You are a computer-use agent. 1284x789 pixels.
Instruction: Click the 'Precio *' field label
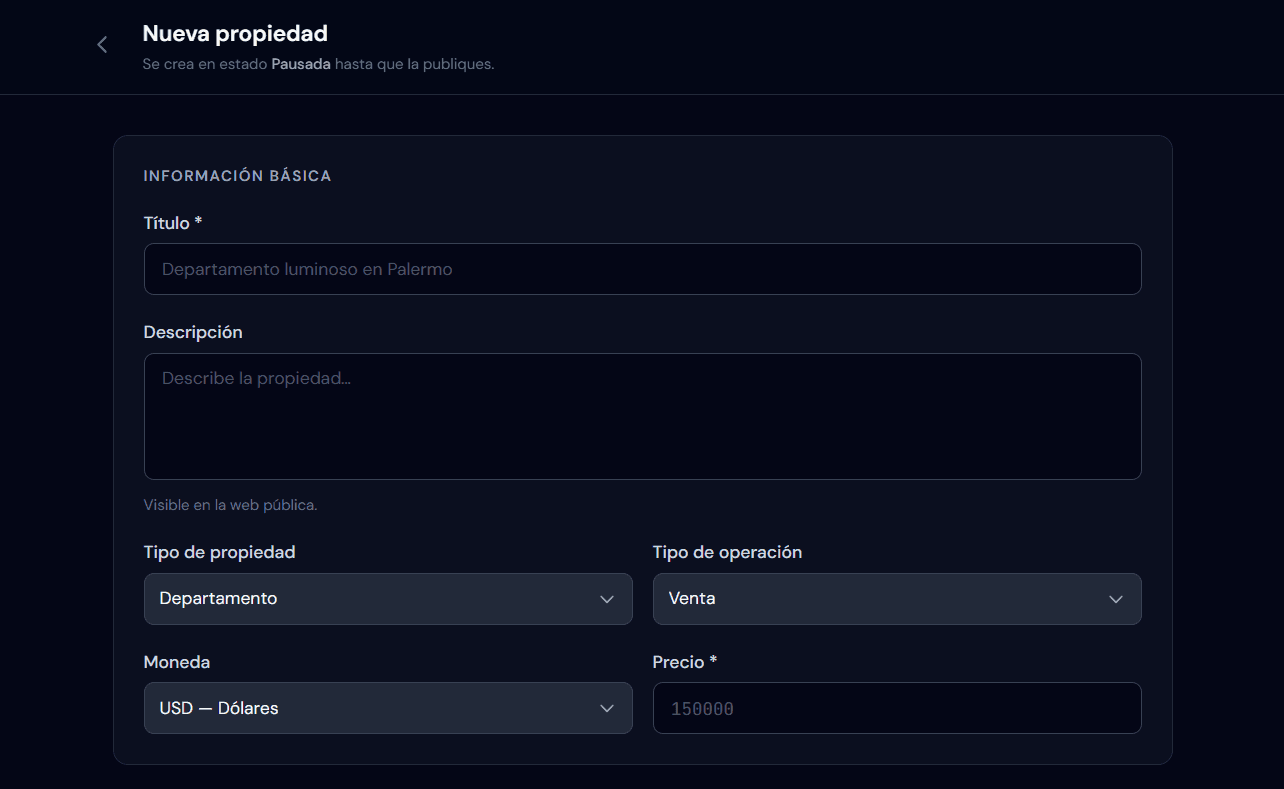(685, 662)
